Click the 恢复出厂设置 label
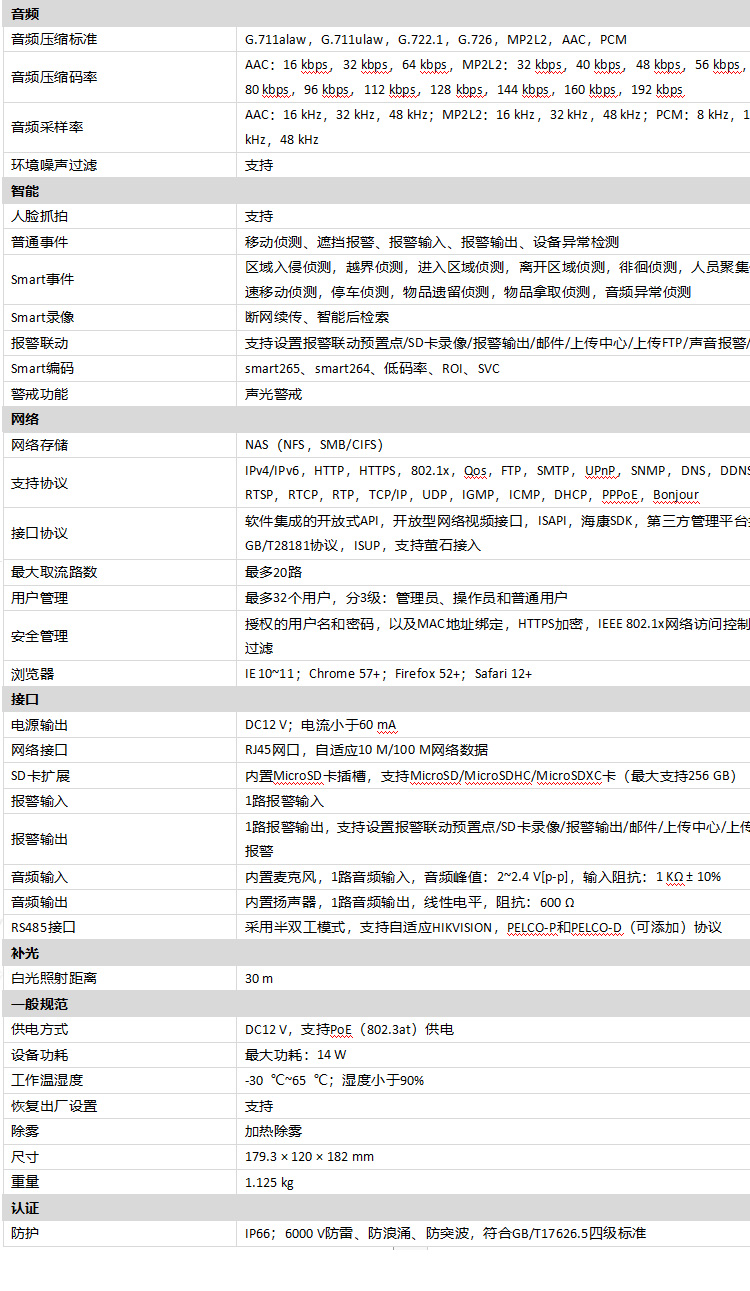Image resolution: width=750 pixels, height=1291 pixels. pyautogui.click(x=54, y=1106)
